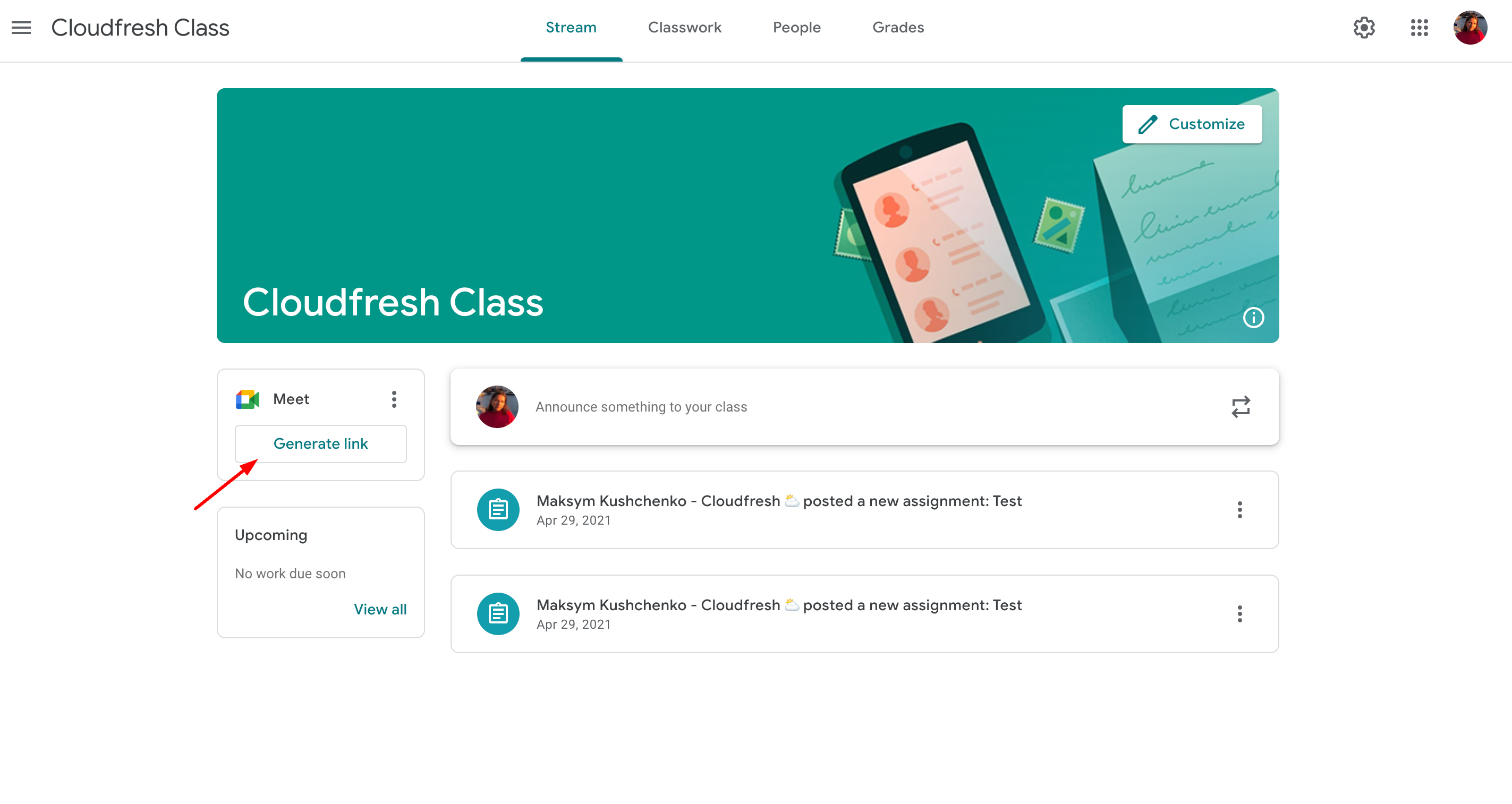Select the Stream tab
Viewport: 1512px width, 804px height.
tap(570, 27)
